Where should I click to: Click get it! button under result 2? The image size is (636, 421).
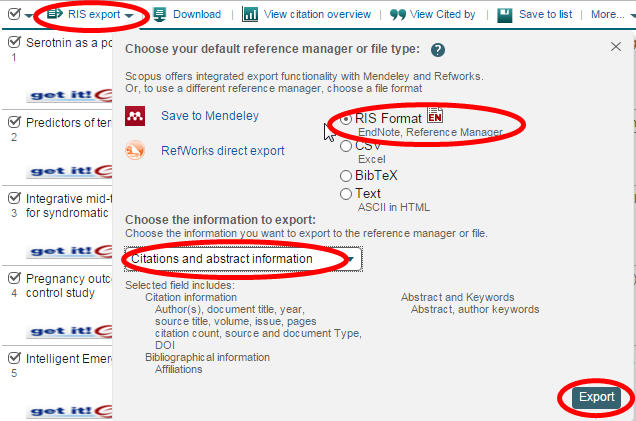[71, 171]
